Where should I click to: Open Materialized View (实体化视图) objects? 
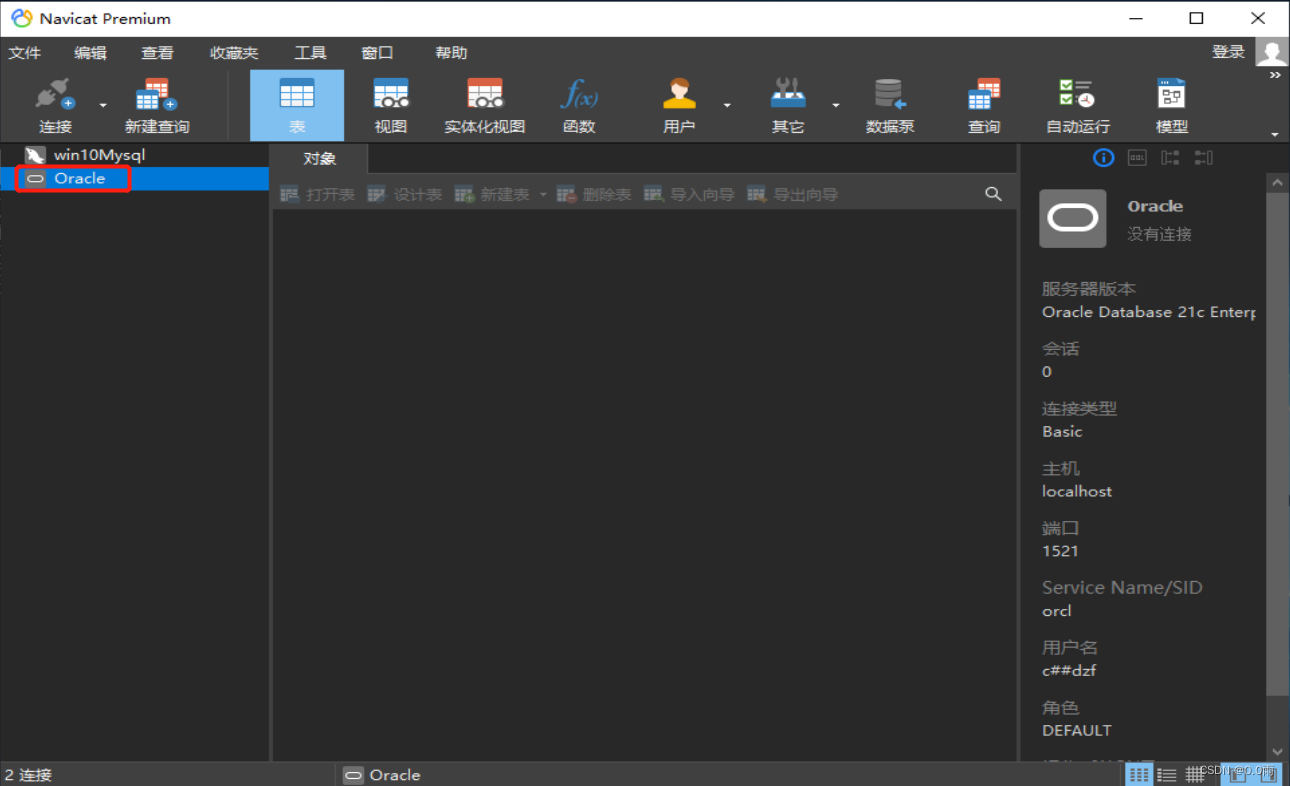[485, 105]
